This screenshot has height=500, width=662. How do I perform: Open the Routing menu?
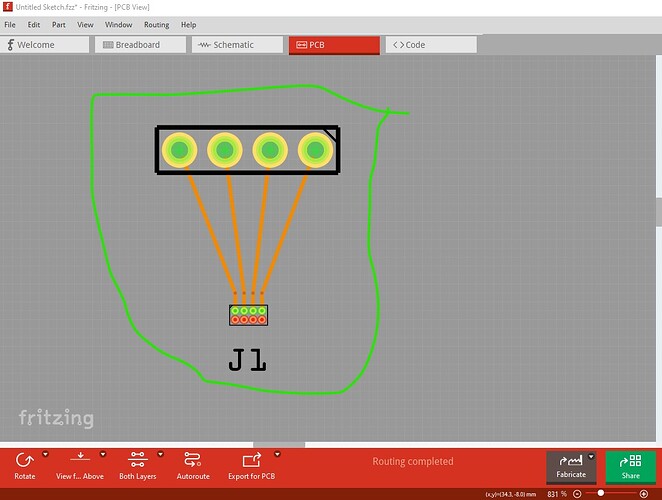pyautogui.click(x=156, y=24)
